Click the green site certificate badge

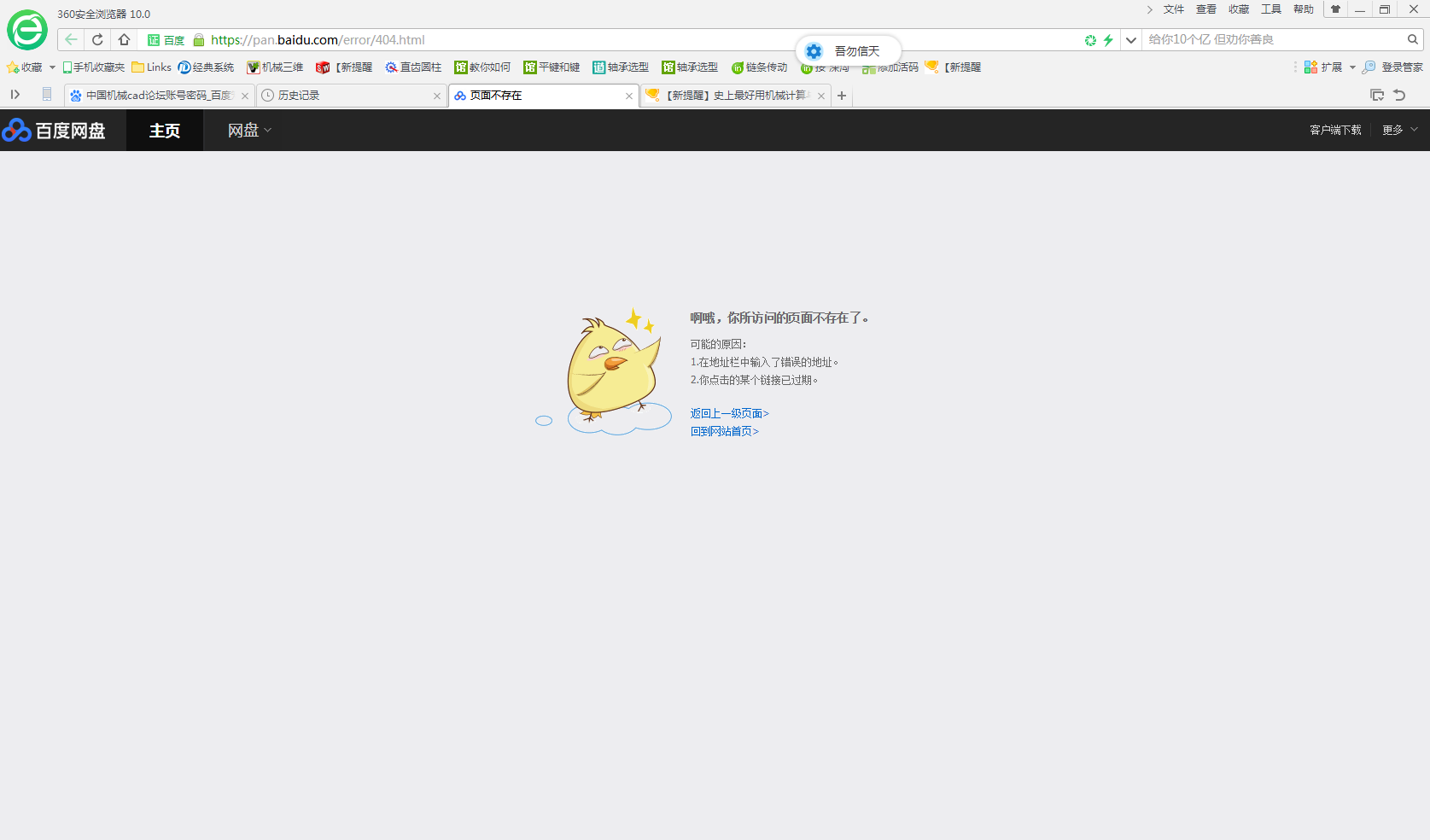[166, 40]
